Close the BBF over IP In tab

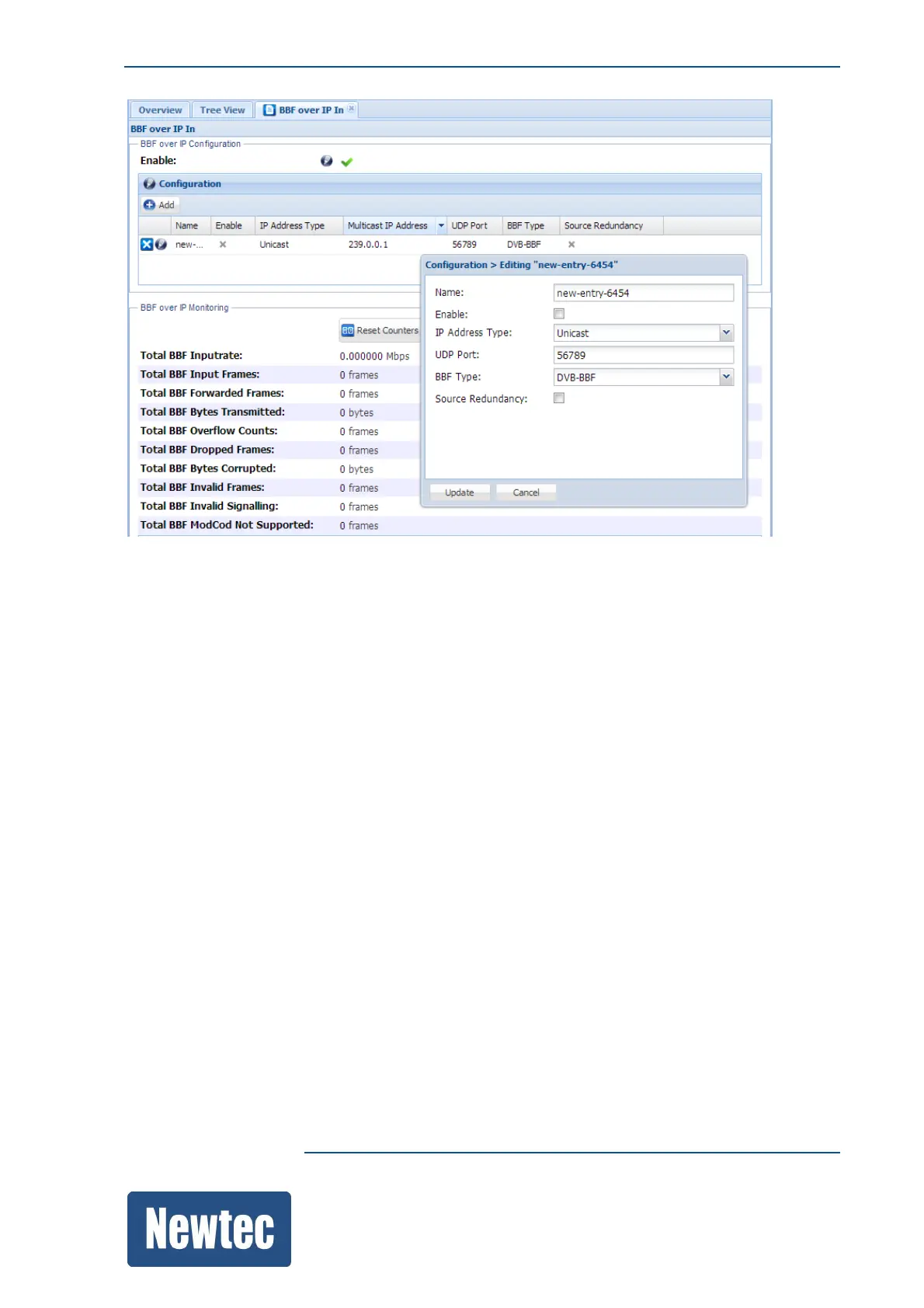[x=351, y=109]
